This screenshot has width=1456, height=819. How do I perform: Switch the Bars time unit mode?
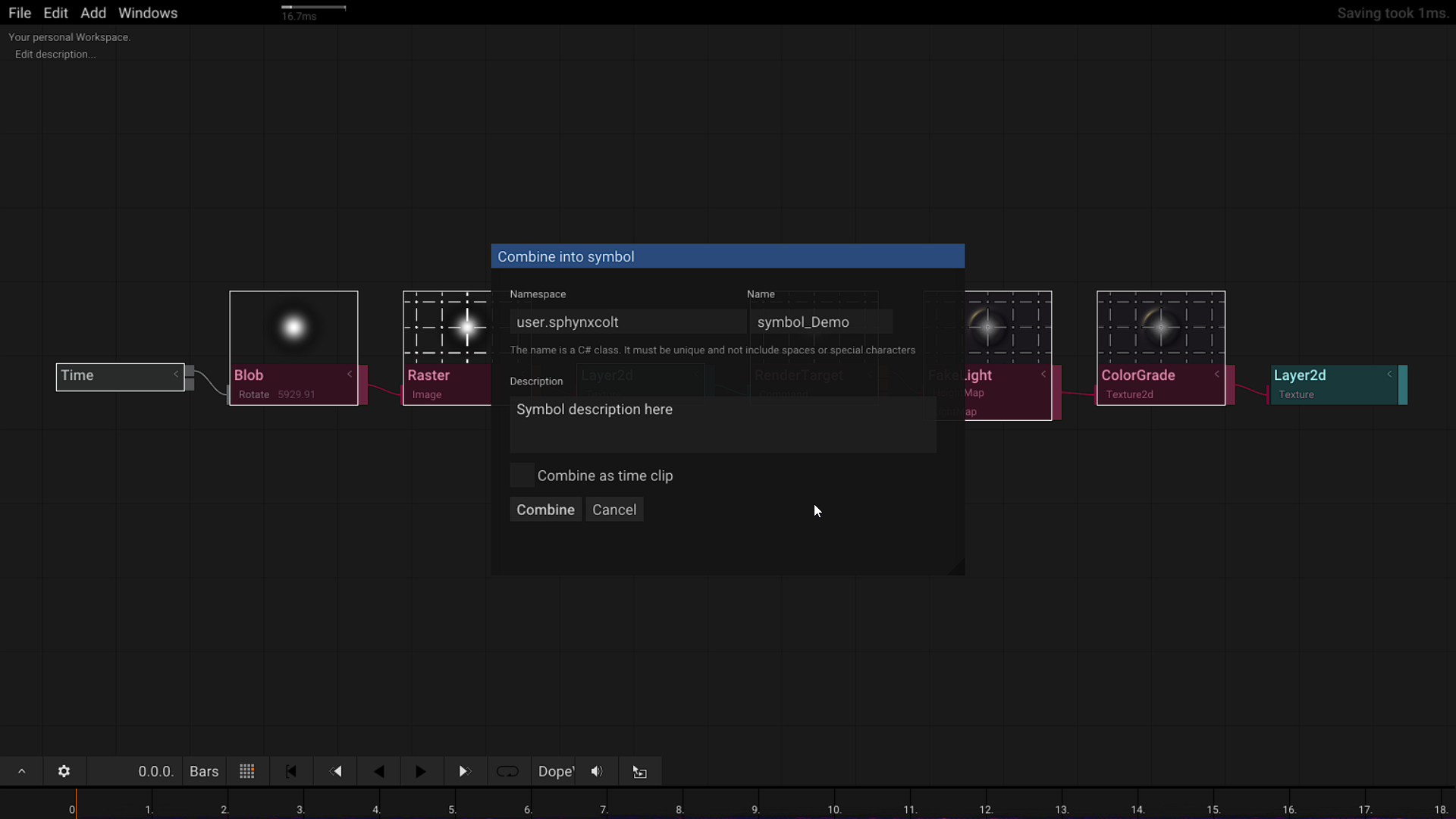point(204,771)
